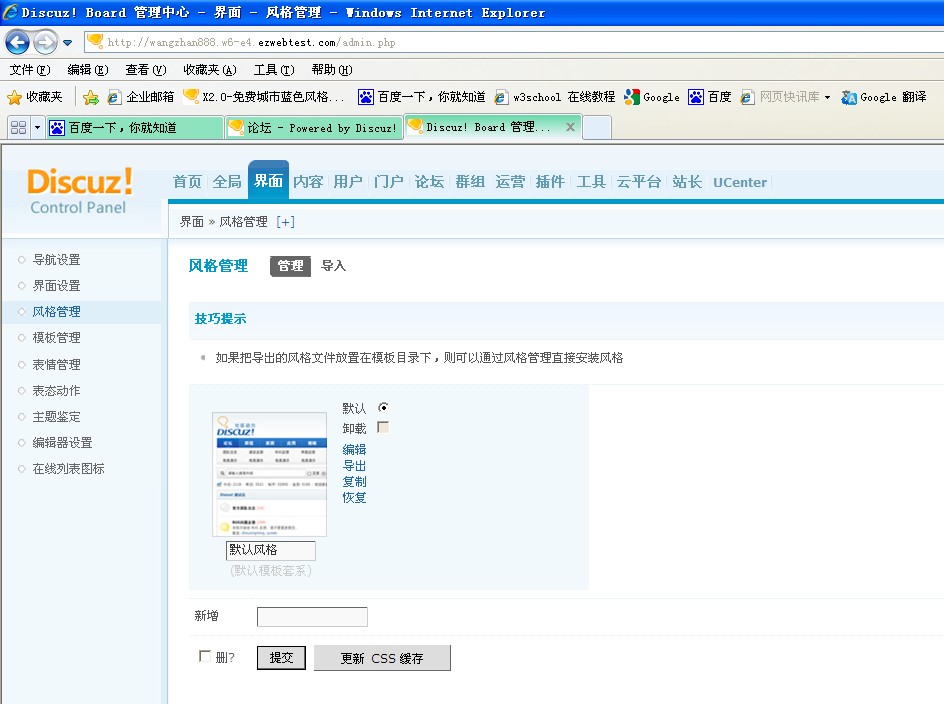944x704 pixels.
Task: Select the 管理 sub-tab
Action: 290,266
